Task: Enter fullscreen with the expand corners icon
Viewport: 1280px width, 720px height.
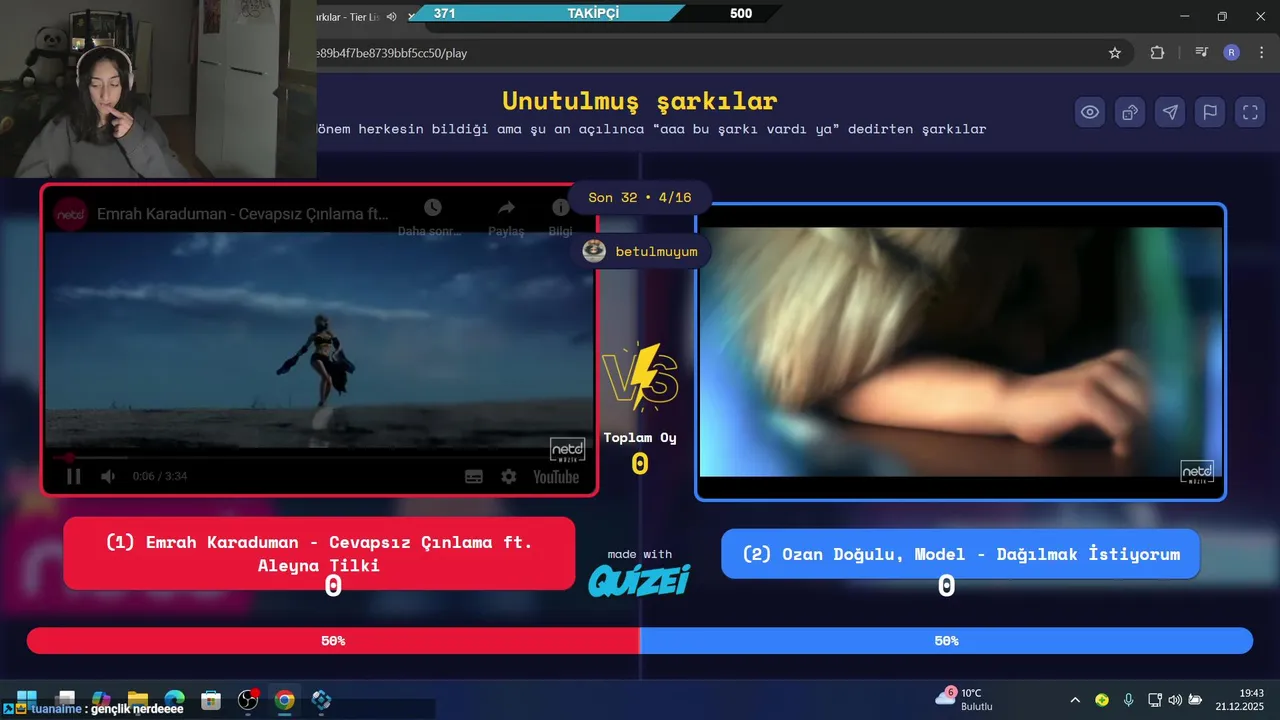Action: pyautogui.click(x=1250, y=112)
